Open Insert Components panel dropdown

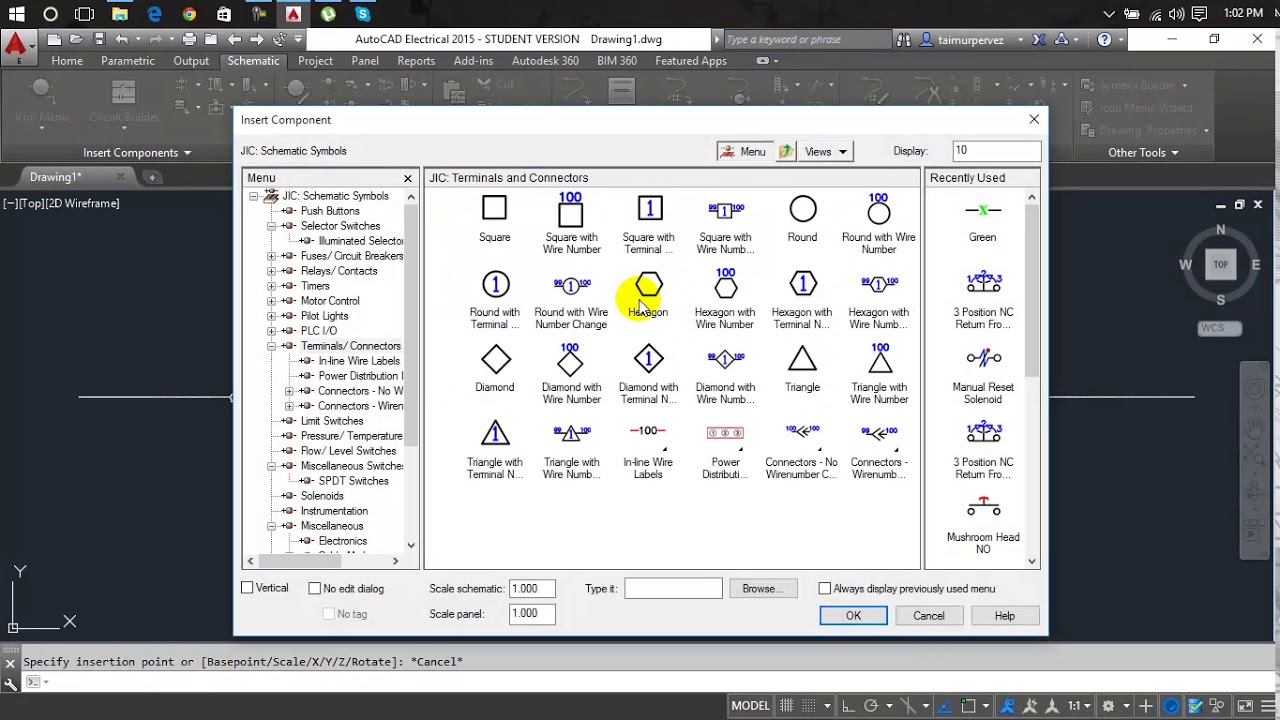[x=138, y=153]
